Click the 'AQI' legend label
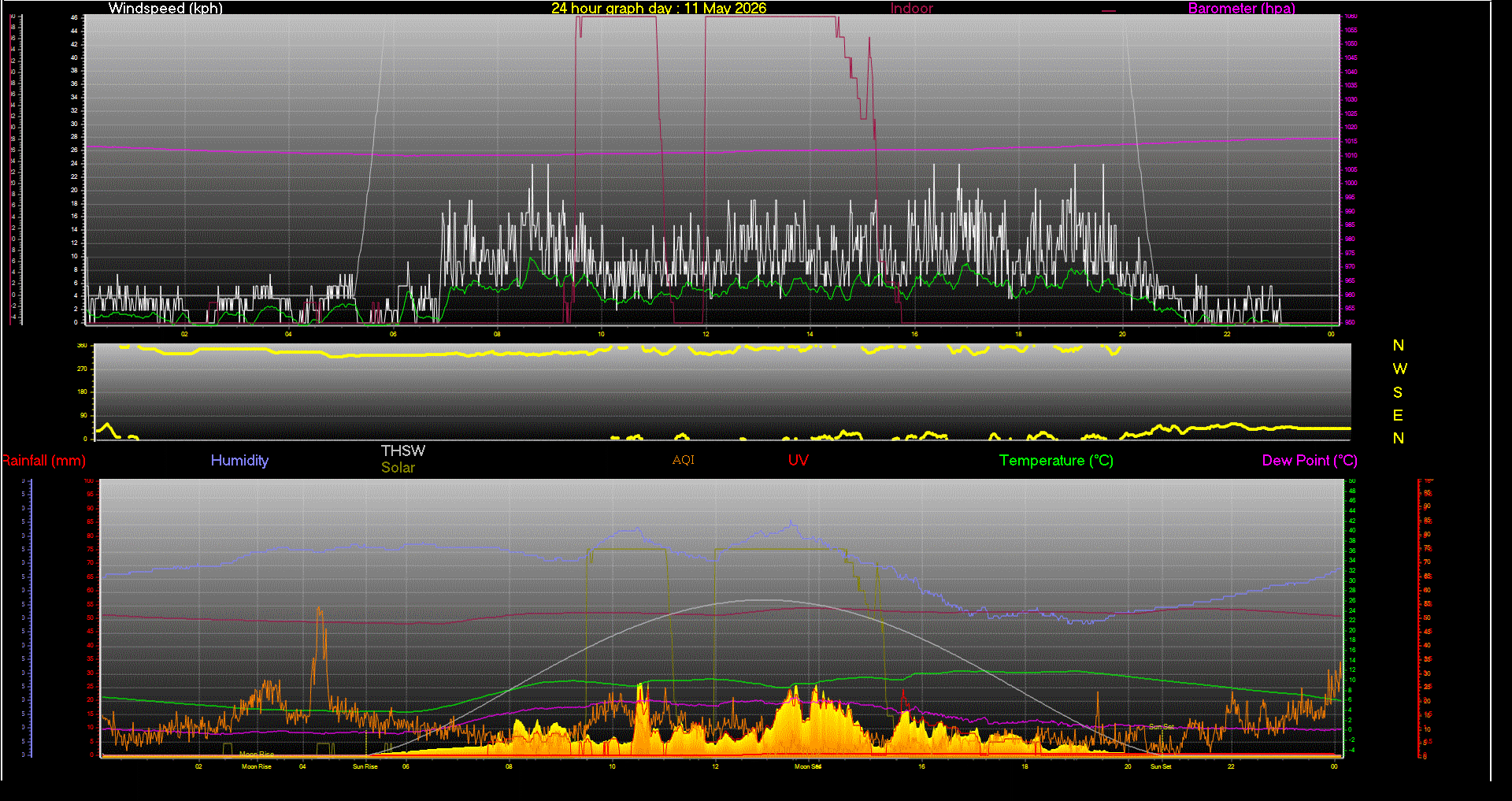1512x801 pixels. tap(684, 460)
